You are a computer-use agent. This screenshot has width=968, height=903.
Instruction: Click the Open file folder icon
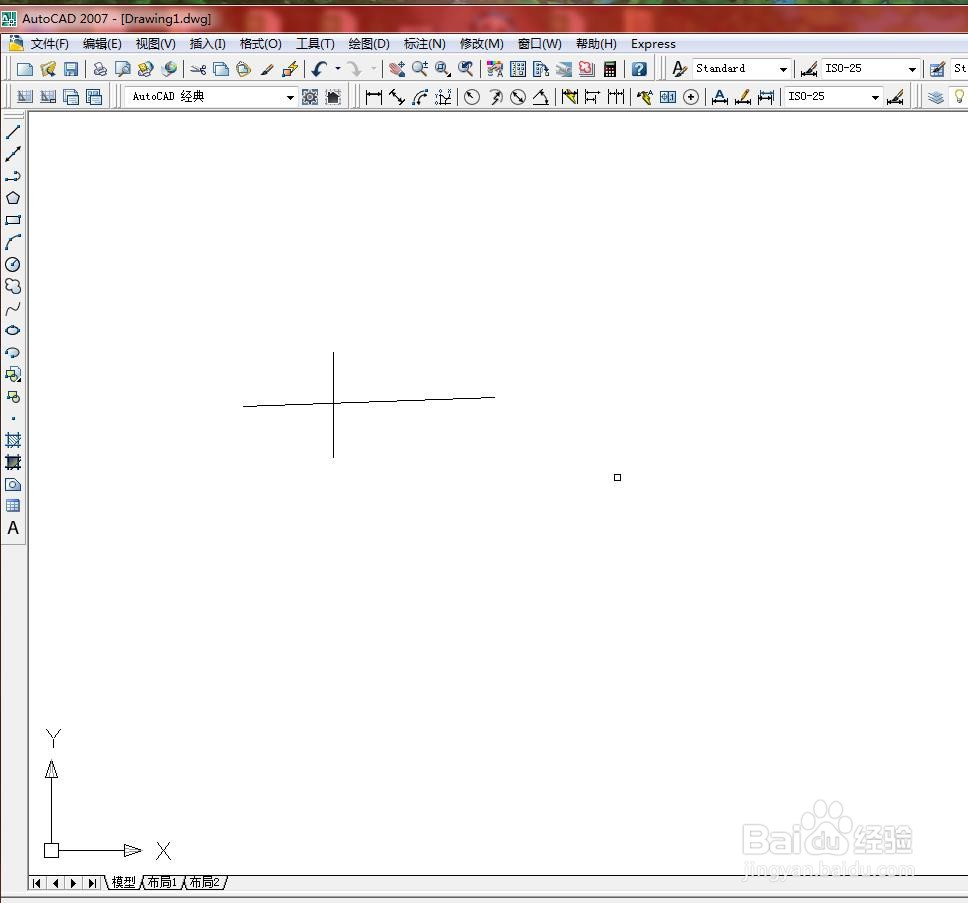pyautogui.click(x=48, y=69)
